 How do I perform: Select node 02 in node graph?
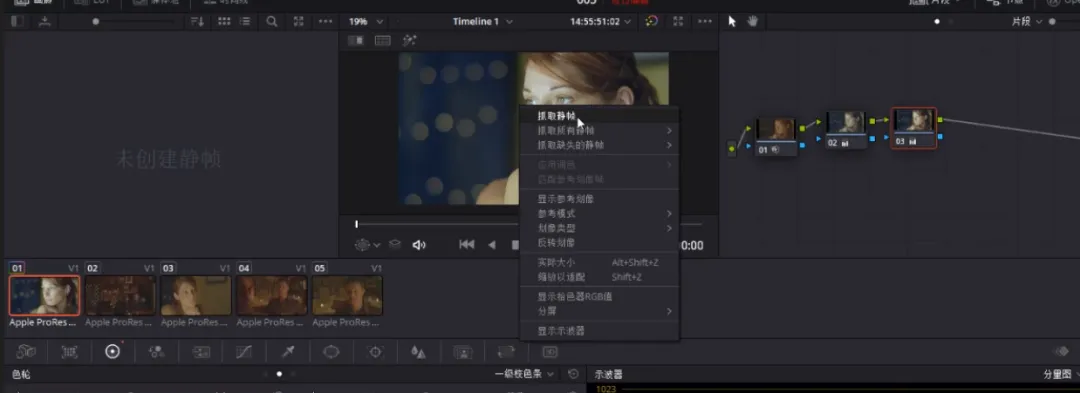846,129
